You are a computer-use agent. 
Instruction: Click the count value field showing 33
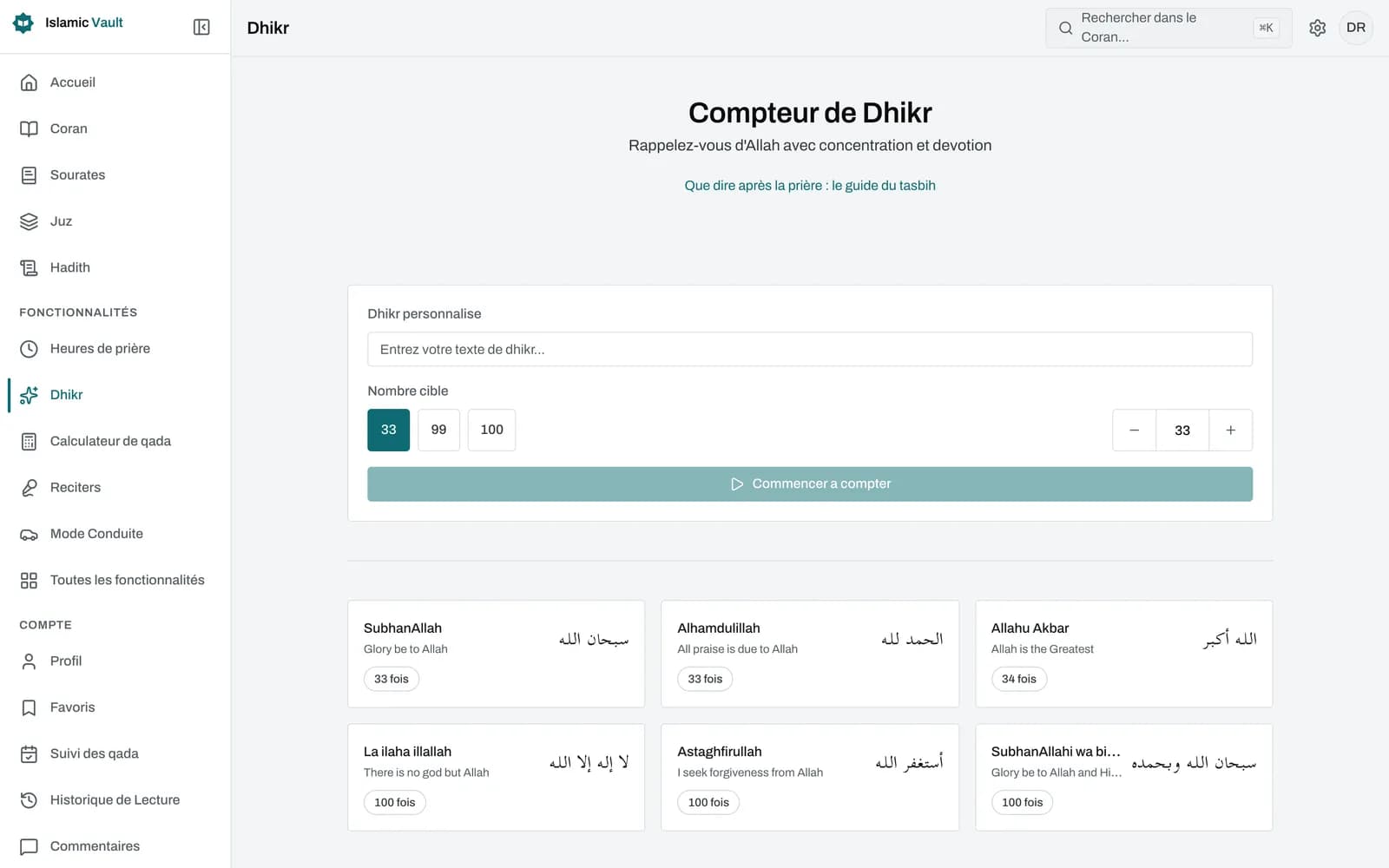[x=1182, y=431]
